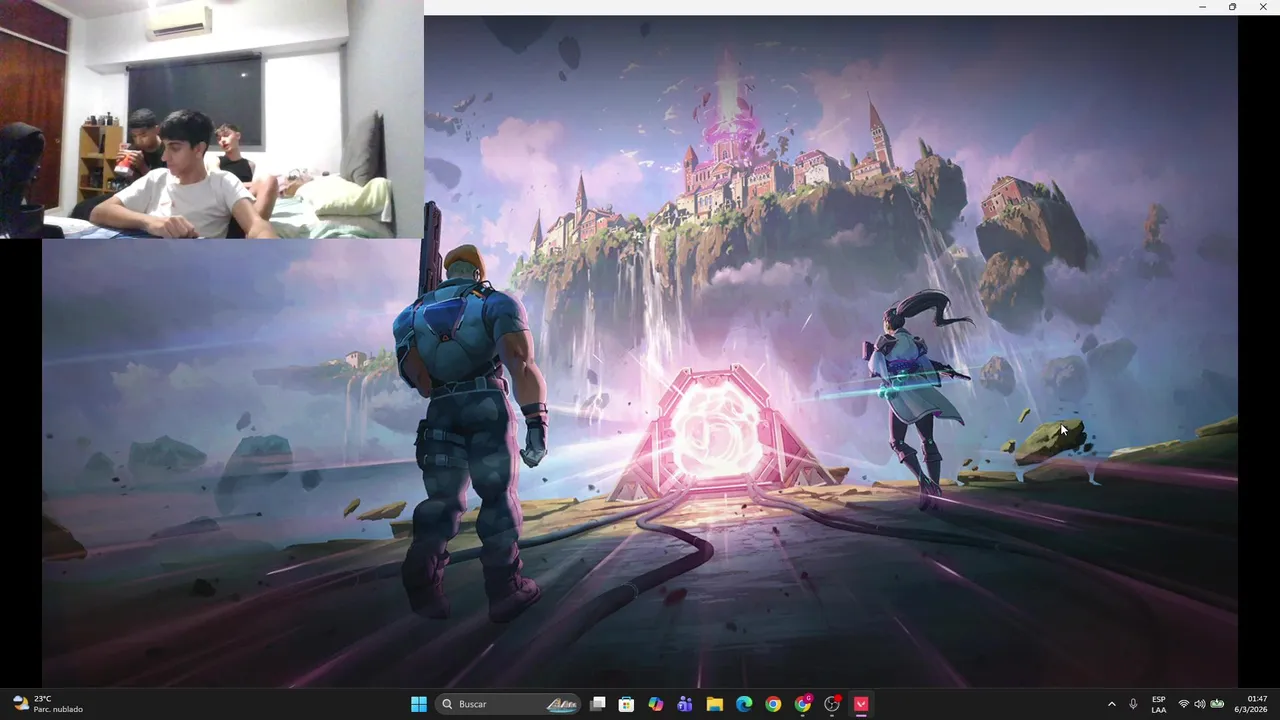Launch Microsoft Store from the taskbar
Screen dimensions: 1280x720
pyautogui.click(x=626, y=704)
